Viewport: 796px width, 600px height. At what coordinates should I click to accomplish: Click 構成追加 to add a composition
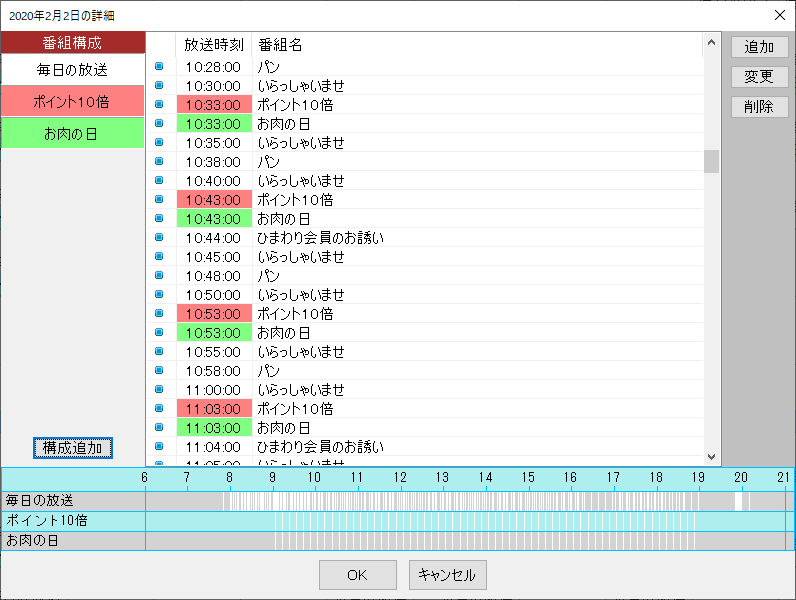[x=72, y=448]
